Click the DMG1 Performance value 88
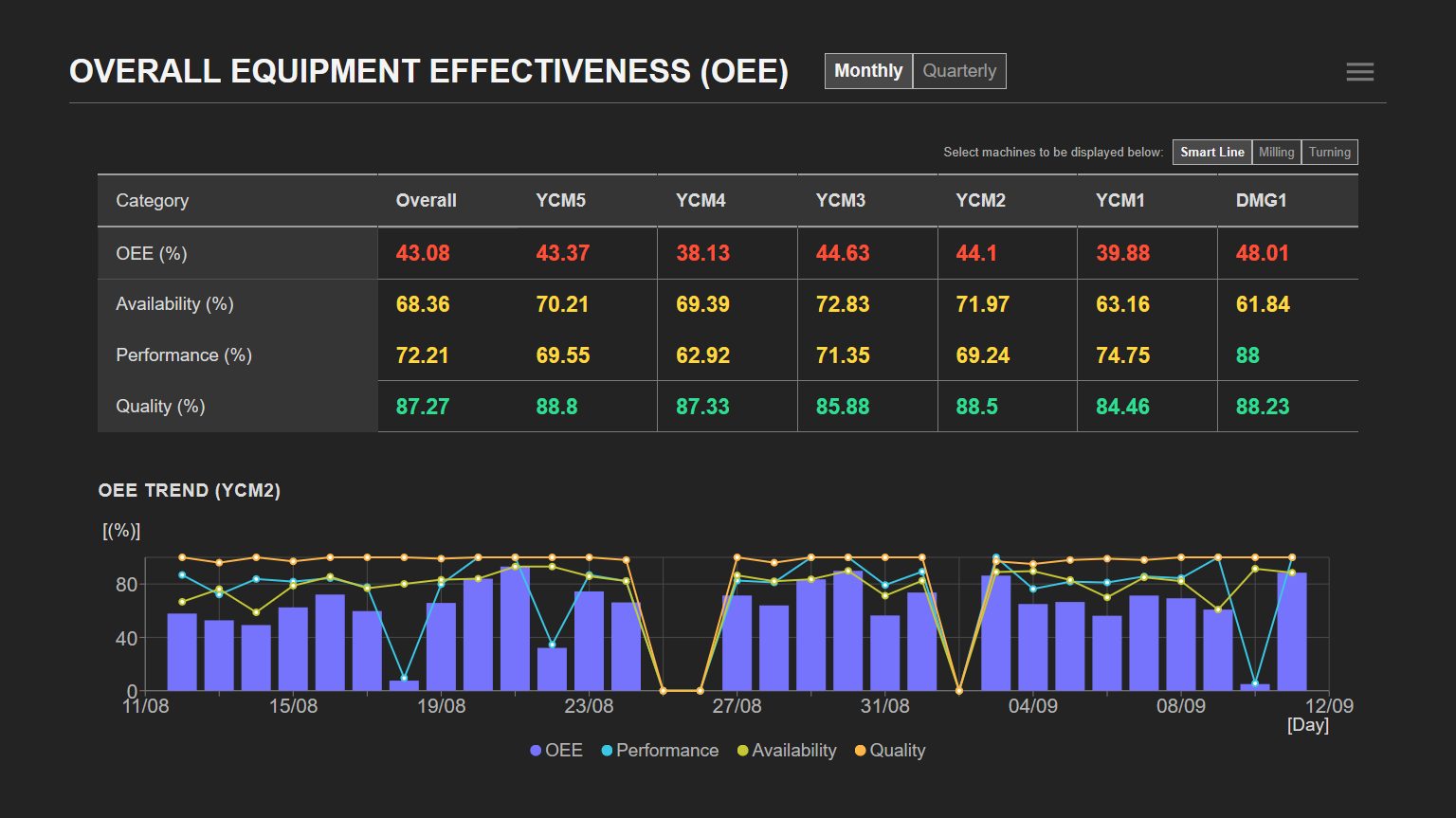1456x818 pixels. pos(1247,355)
